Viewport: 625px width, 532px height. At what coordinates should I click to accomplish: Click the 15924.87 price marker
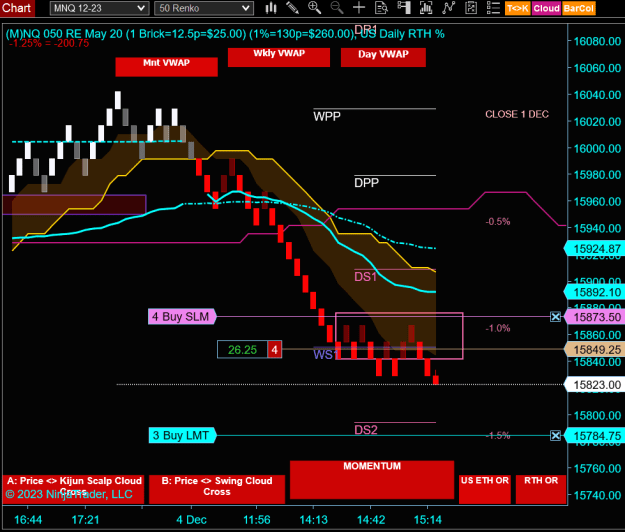click(x=594, y=249)
